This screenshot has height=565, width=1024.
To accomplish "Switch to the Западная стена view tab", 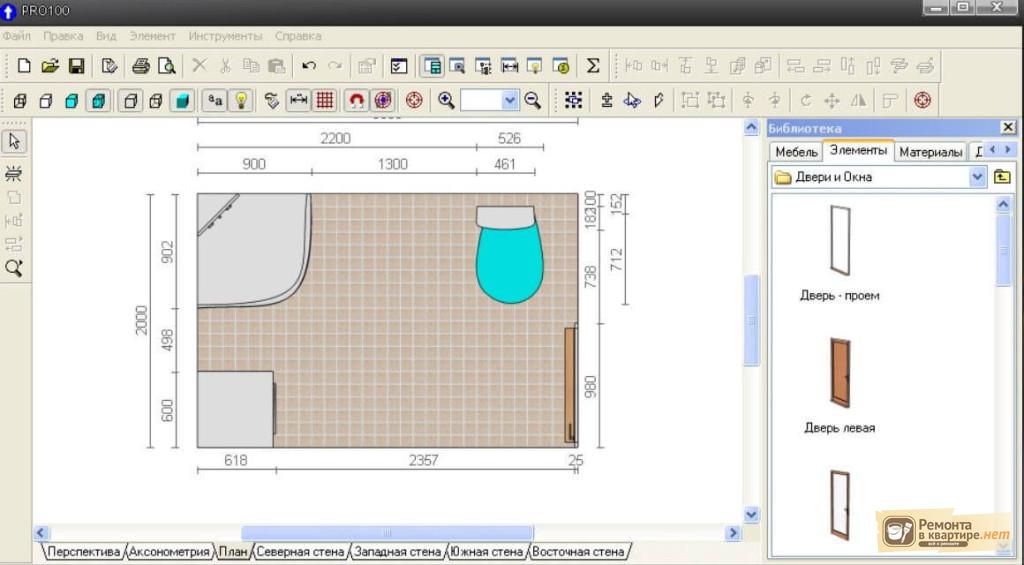I will pos(397,552).
